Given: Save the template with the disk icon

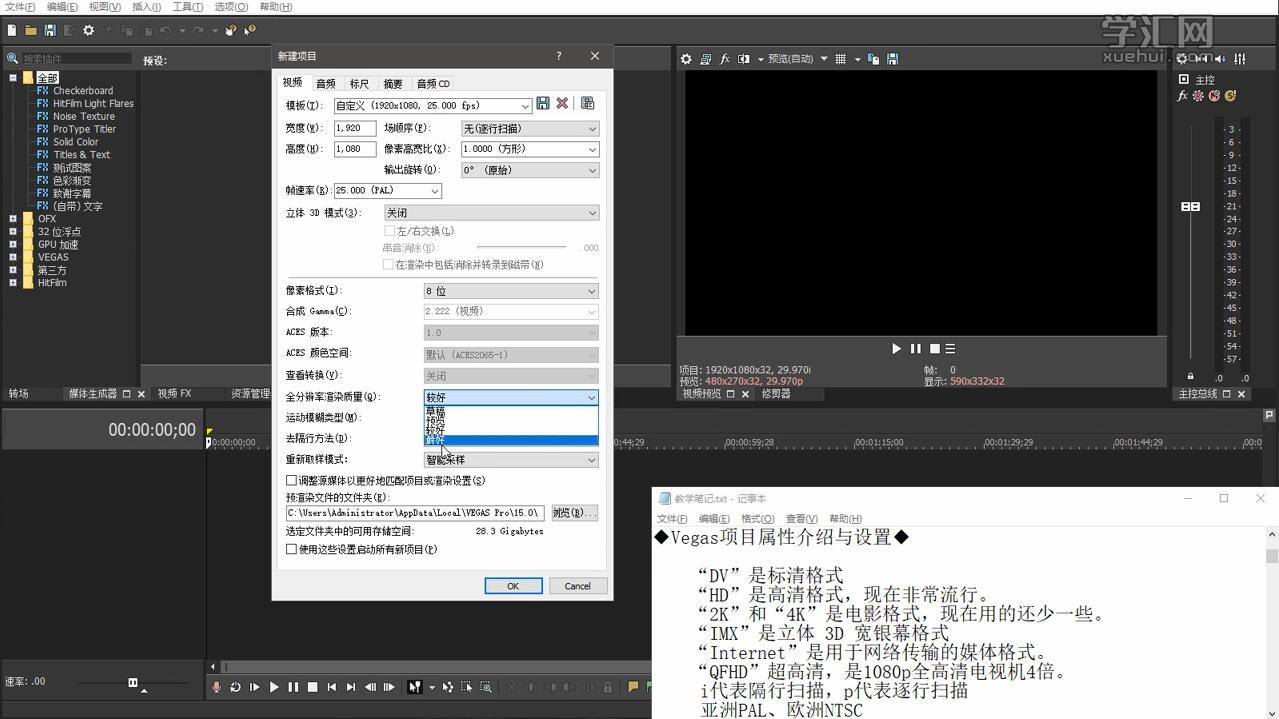Looking at the screenshot, I should coord(543,103).
